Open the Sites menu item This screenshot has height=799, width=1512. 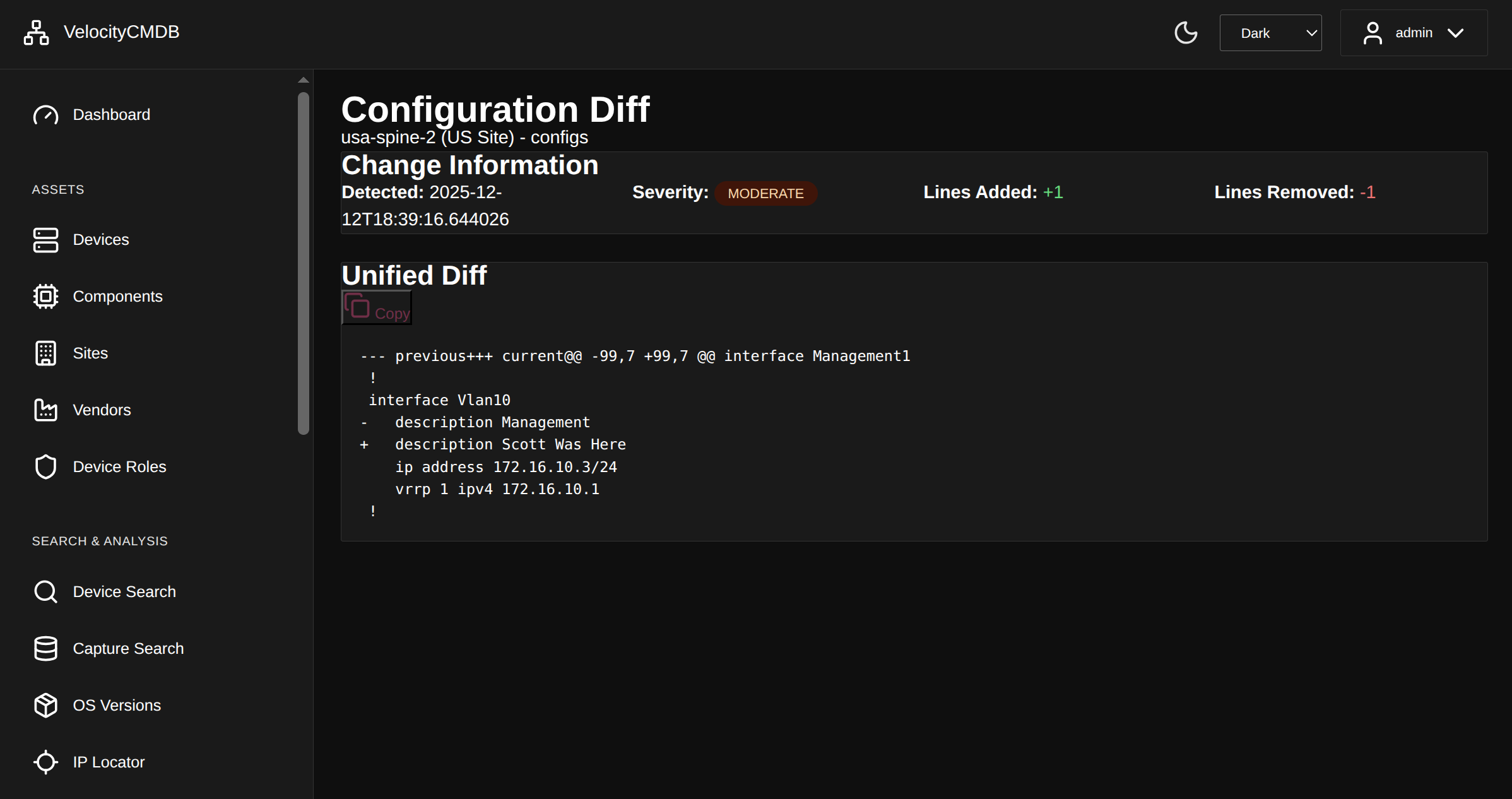[x=90, y=353]
